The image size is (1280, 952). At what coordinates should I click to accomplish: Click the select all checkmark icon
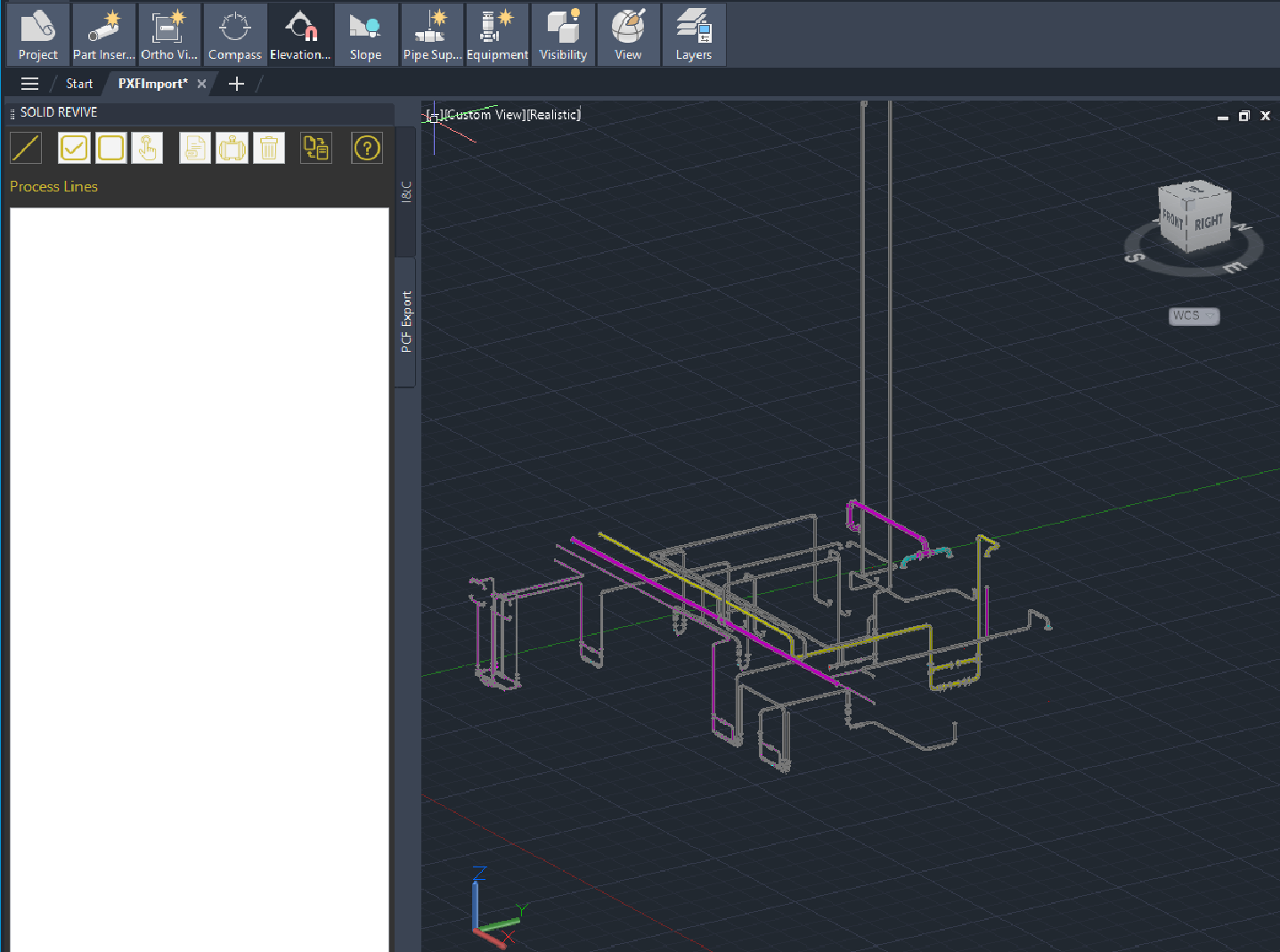coord(74,148)
